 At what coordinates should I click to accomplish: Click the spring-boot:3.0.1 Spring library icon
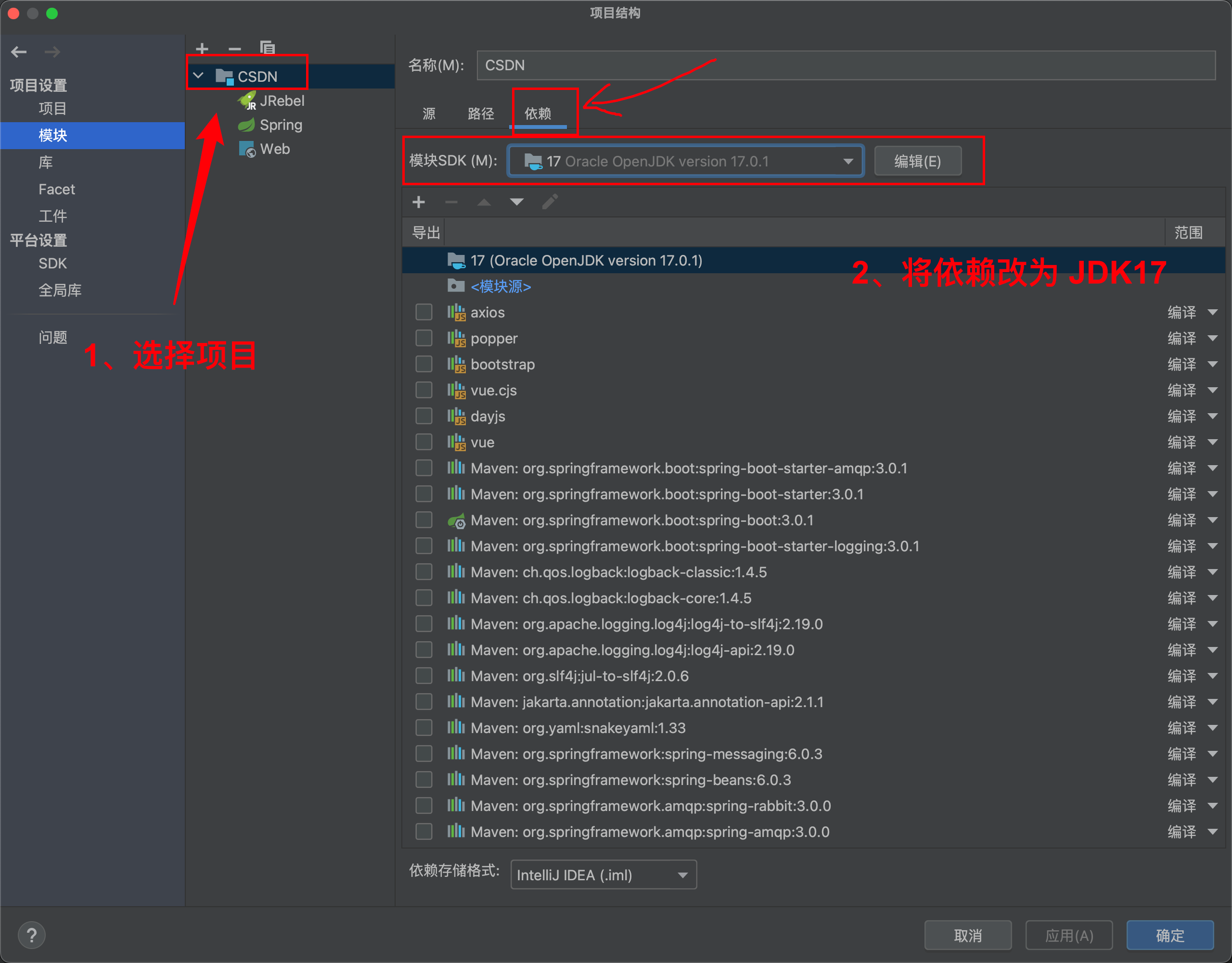[x=456, y=520]
